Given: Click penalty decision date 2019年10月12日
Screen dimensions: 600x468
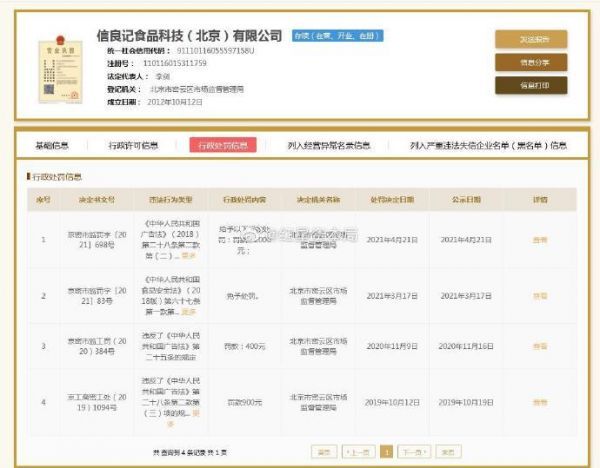Looking at the screenshot, I should click(x=392, y=402).
